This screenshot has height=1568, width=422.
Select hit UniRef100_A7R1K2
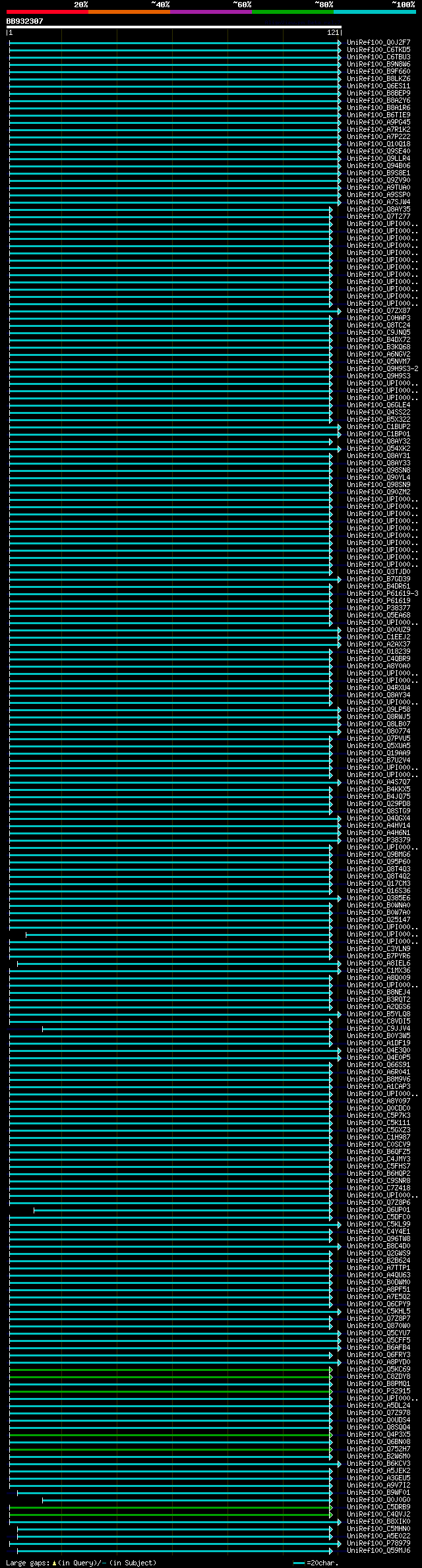[378, 129]
